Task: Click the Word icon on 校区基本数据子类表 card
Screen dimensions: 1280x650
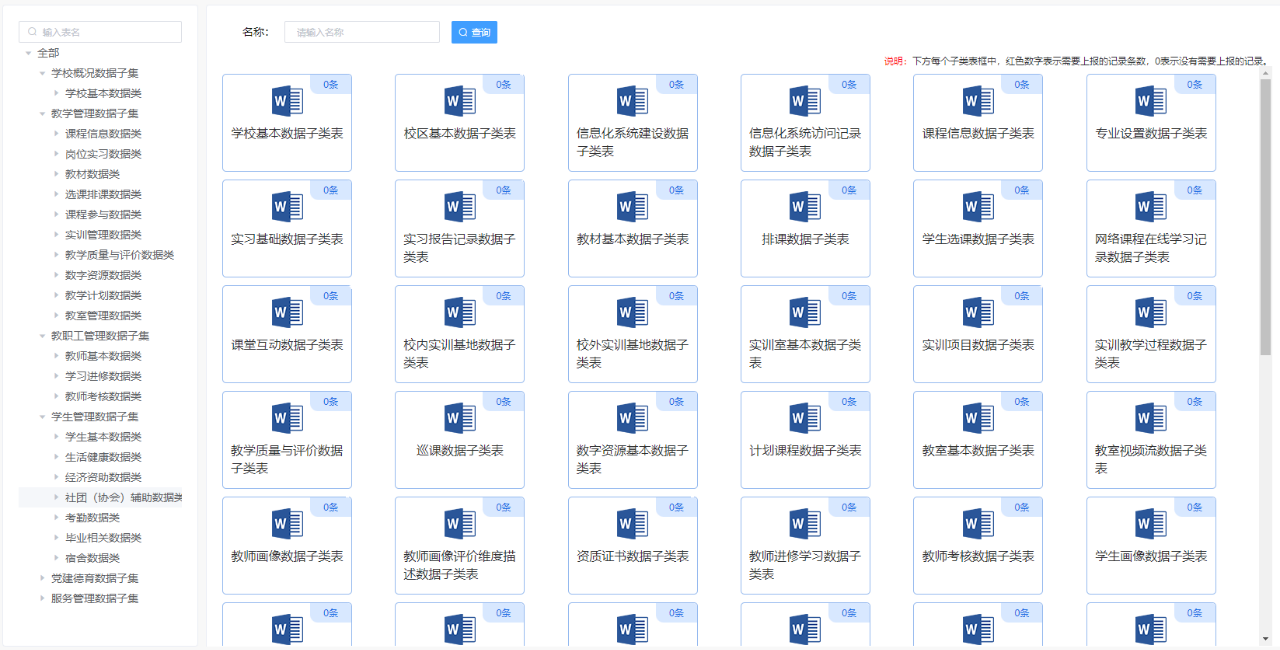Action: click(460, 101)
